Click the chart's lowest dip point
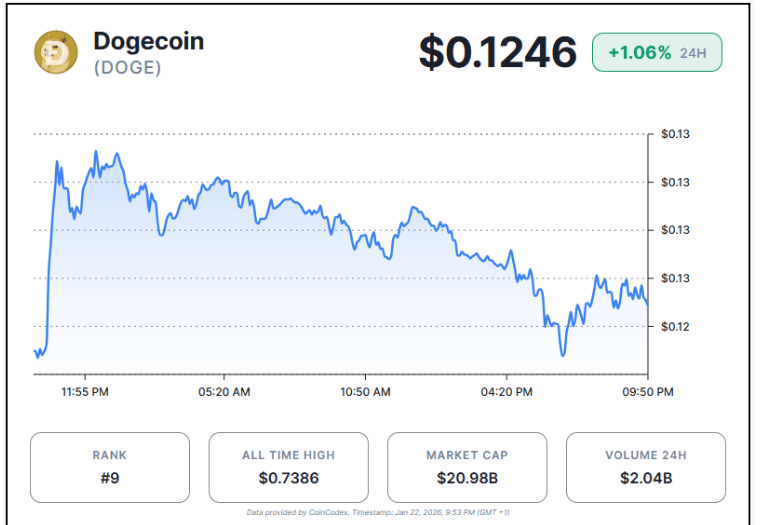 (x=564, y=354)
